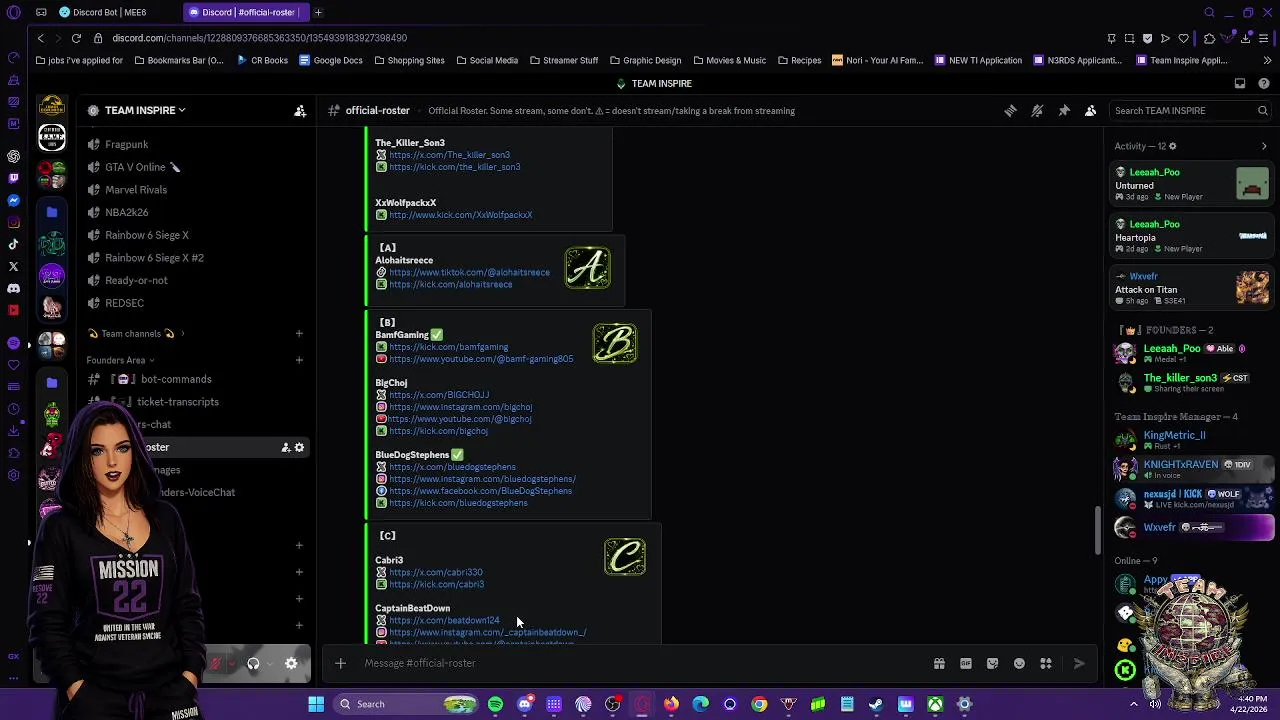Open BamfGaming YouTube link
The image size is (1280, 720).
(481, 359)
